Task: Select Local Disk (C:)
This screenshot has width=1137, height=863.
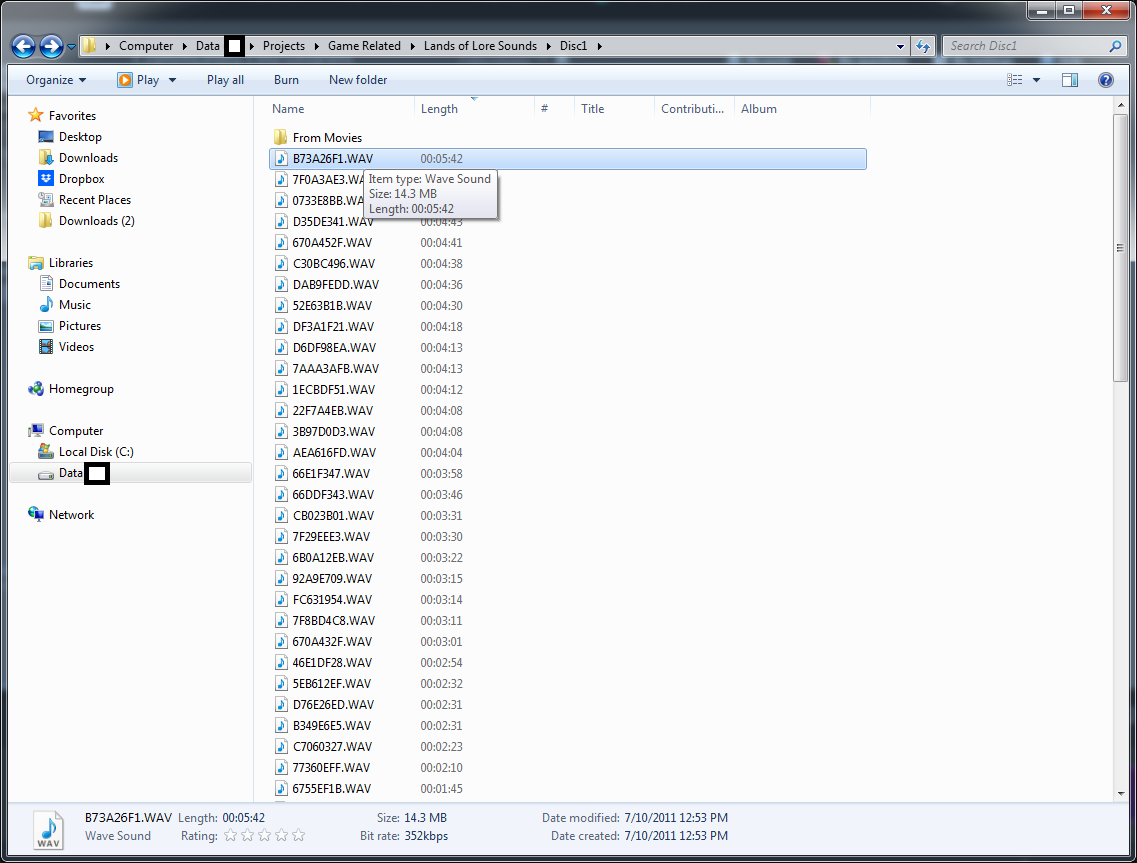Action: pos(96,452)
